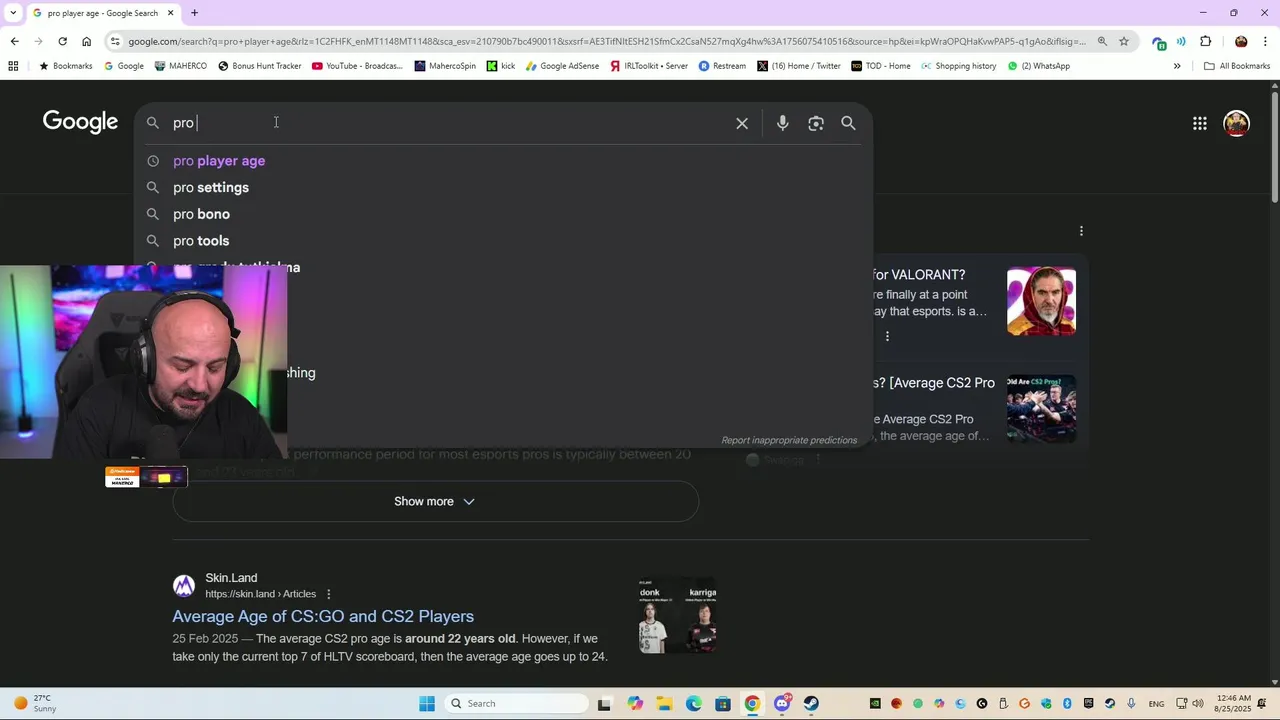Open the hooded man thumbnail in VALORANT card
The width and height of the screenshot is (1280, 720).
[1041, 301]
